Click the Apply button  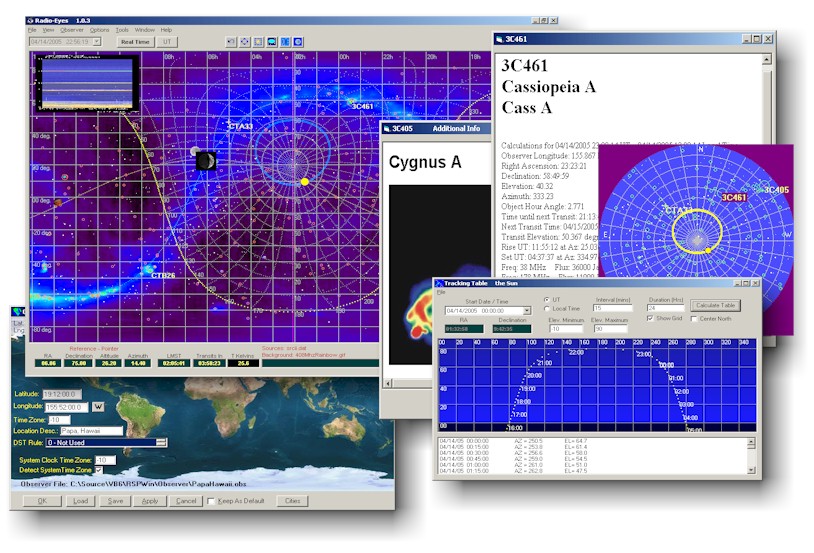point(150,501)
